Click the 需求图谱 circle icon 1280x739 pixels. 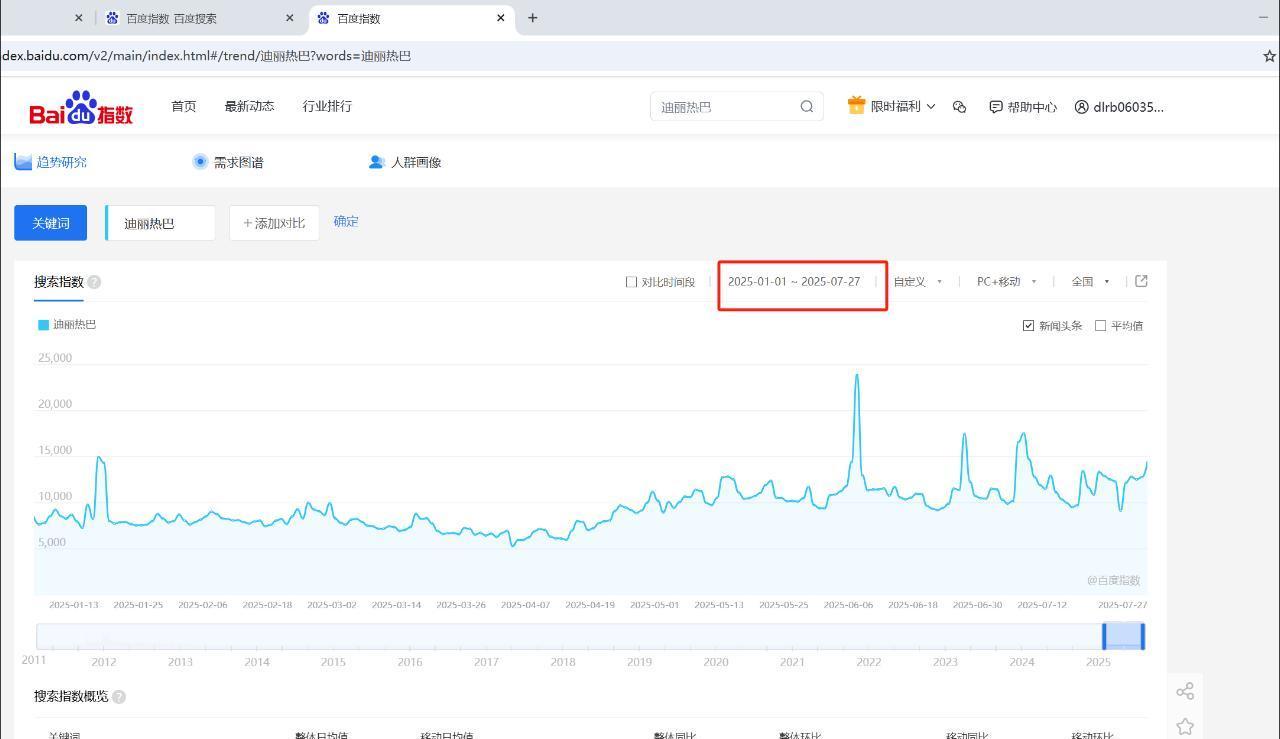200,161
